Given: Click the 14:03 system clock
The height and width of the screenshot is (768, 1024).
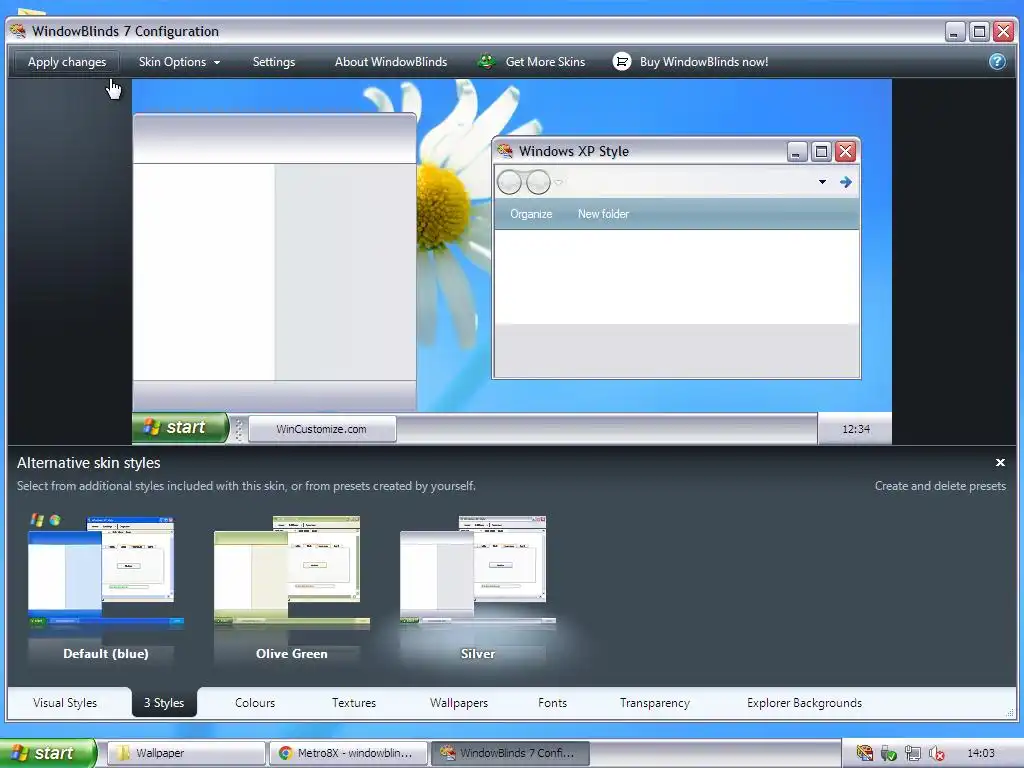Looking at the screenshot, I should click(980, 753).
